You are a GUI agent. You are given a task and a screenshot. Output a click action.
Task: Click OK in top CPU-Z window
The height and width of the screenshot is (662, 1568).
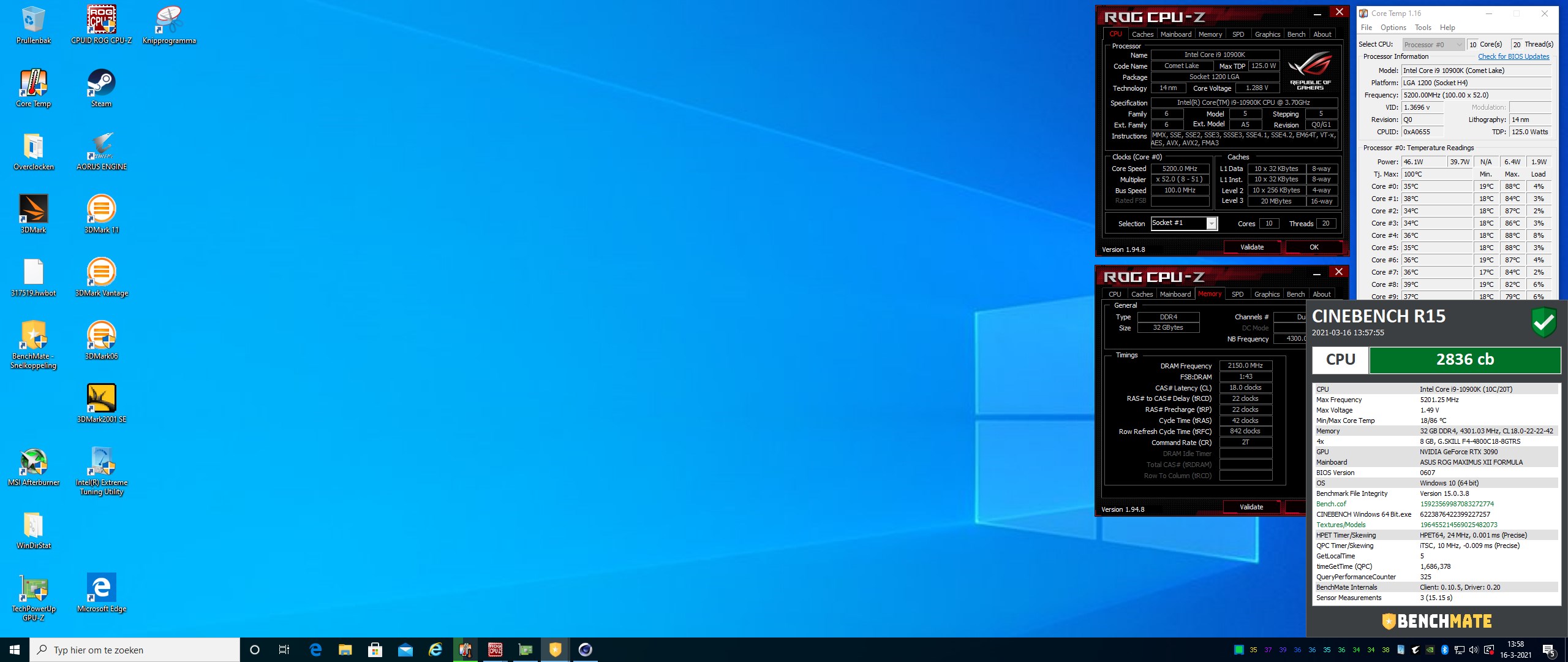pyautogui.click(x=1314, y=247)
